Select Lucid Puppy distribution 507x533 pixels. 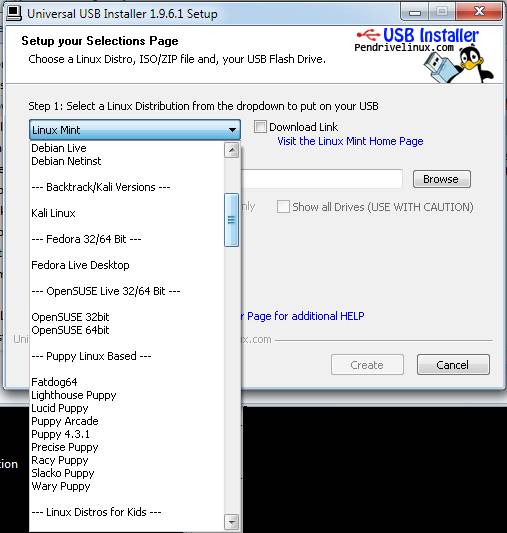click(60, 408)
